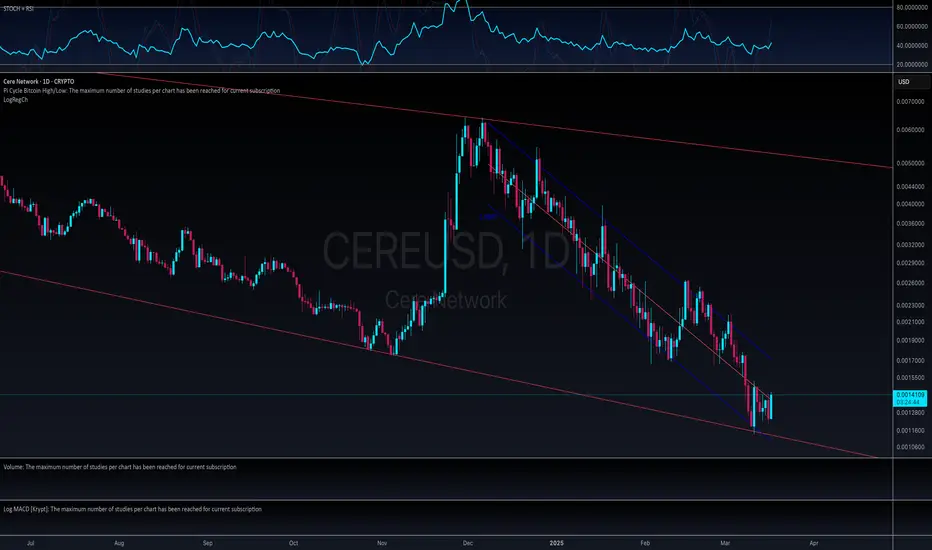Select the 'Cere Network · 1D · CRYPTO' legend title
The height and width of the screenshot is (550, 932).
[39, 81]
